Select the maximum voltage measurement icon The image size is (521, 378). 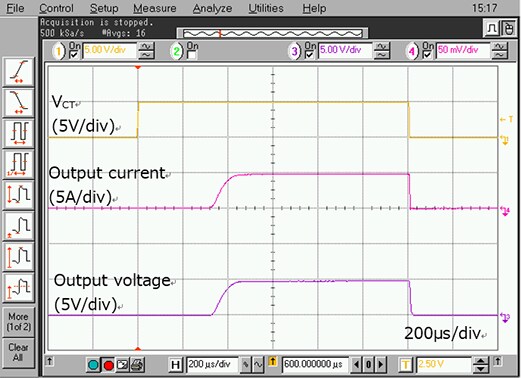coord(19,256)
